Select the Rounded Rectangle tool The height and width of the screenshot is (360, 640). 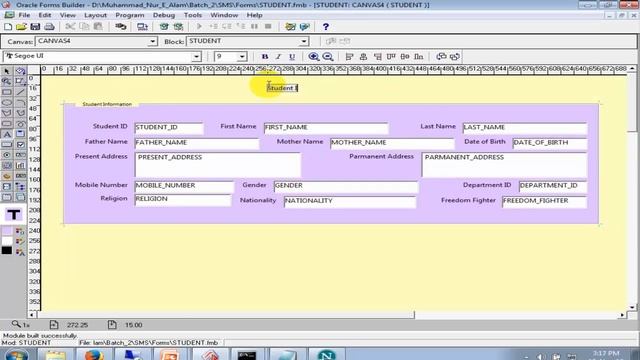[x=7, y=124]
